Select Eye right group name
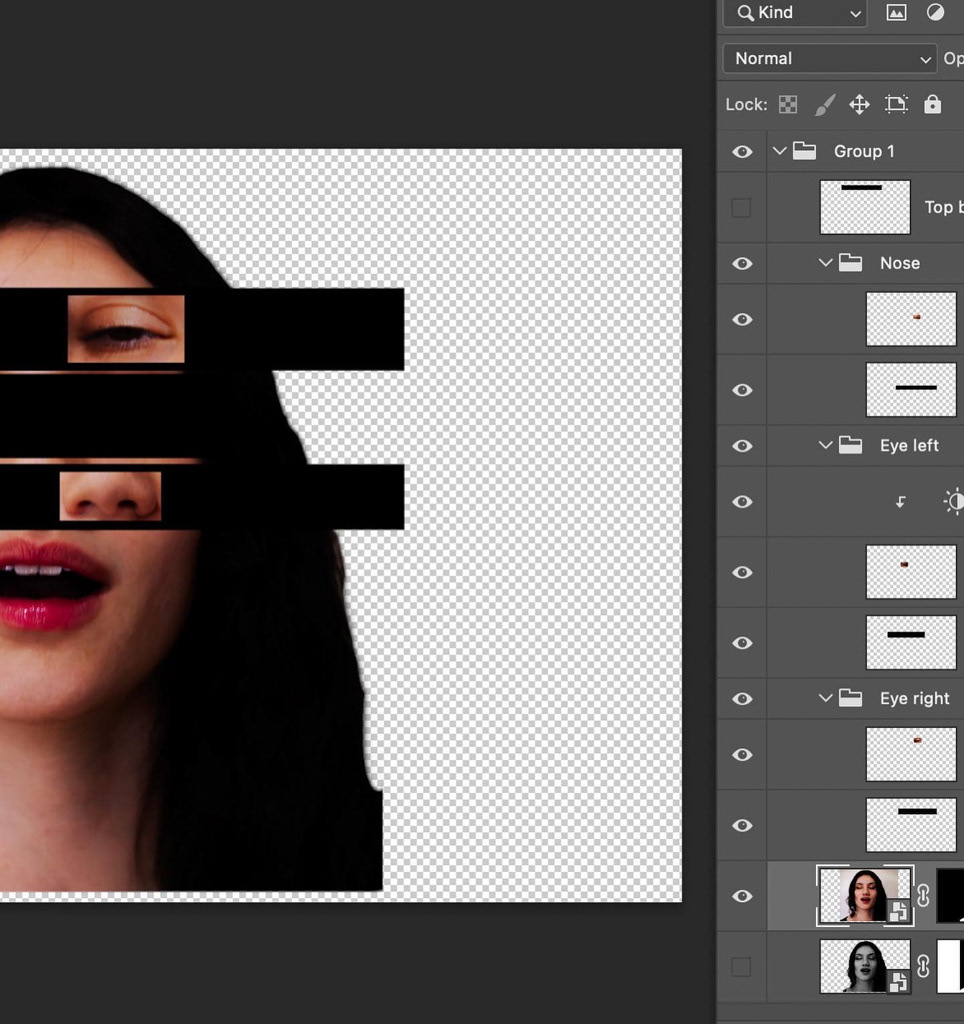Image resolution: width=964 pixels, height=1024 pixels. tap(914, 698)
